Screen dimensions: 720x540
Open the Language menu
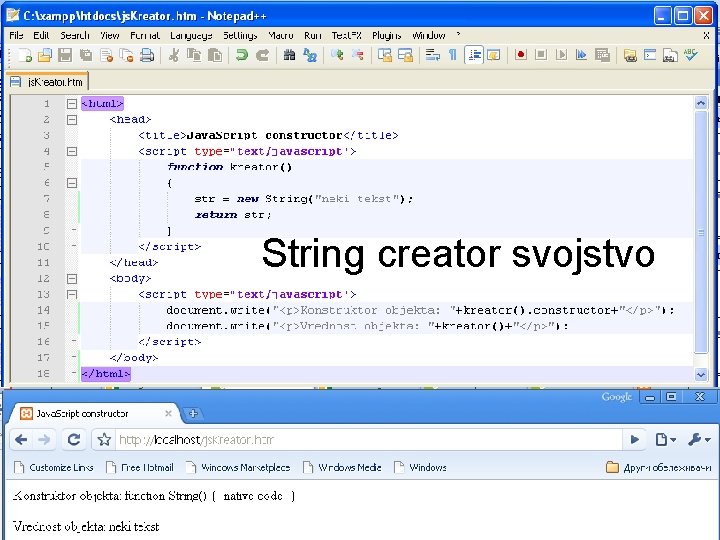(x=191, y=35)
